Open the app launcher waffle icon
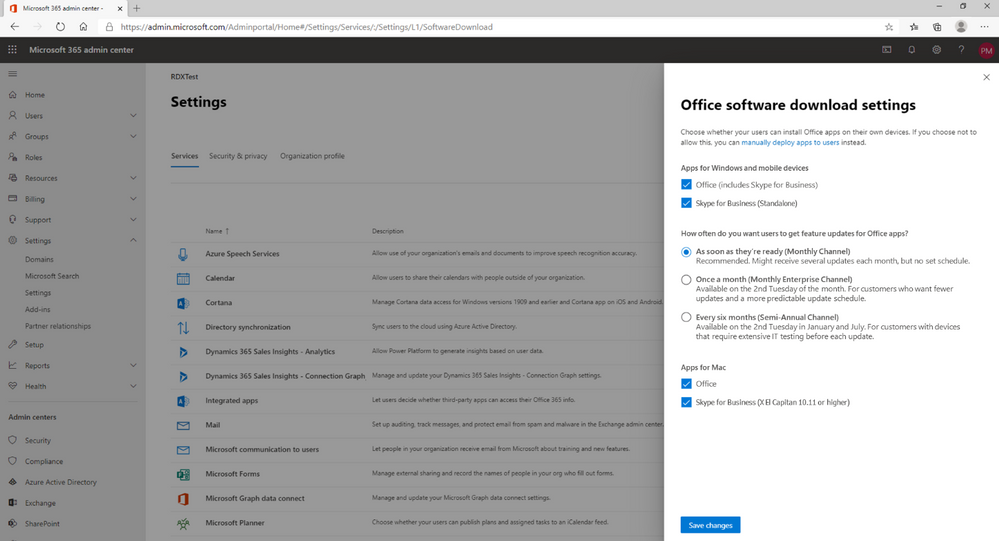Image resolution: width=999 pixels, height=541 pixels. click(12, 50)
